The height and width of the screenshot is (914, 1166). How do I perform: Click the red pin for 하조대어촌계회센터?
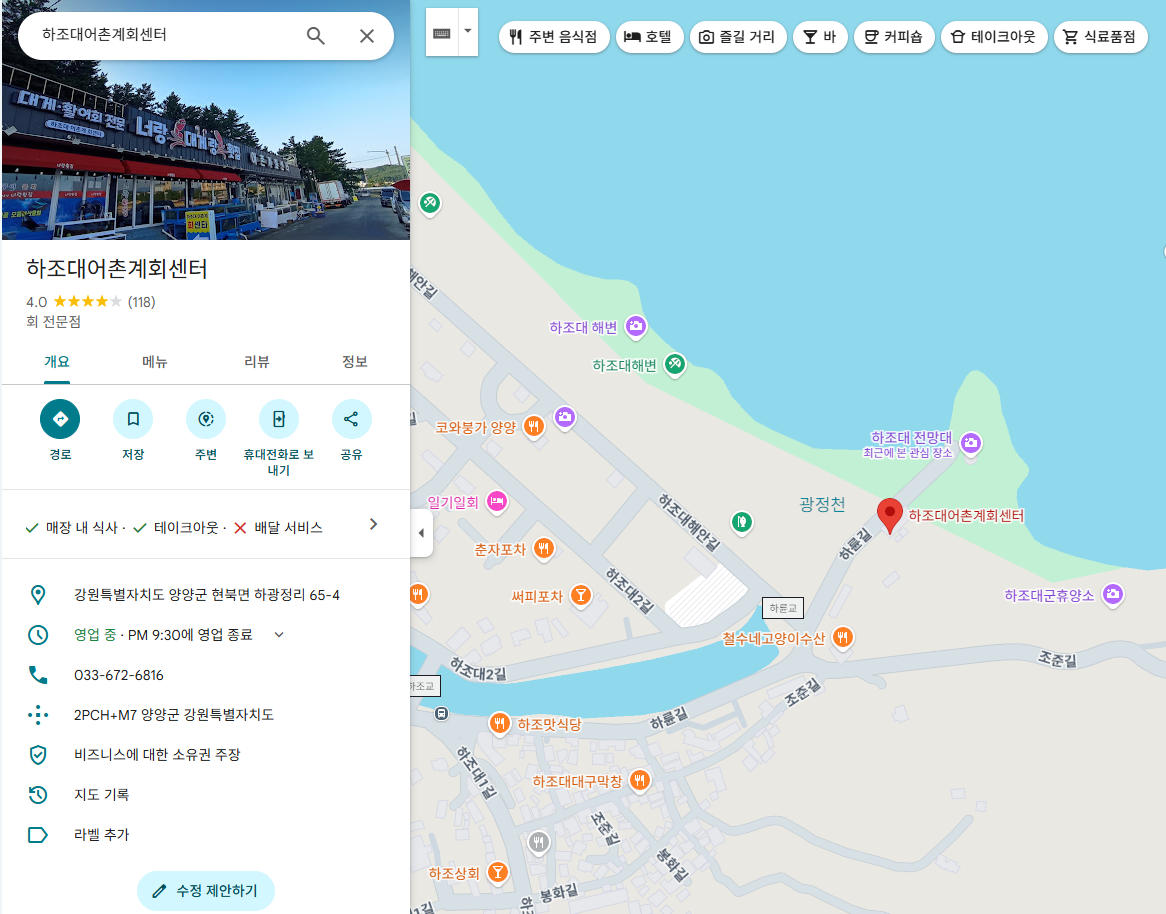pyautogui.click(x=889, y=515)
